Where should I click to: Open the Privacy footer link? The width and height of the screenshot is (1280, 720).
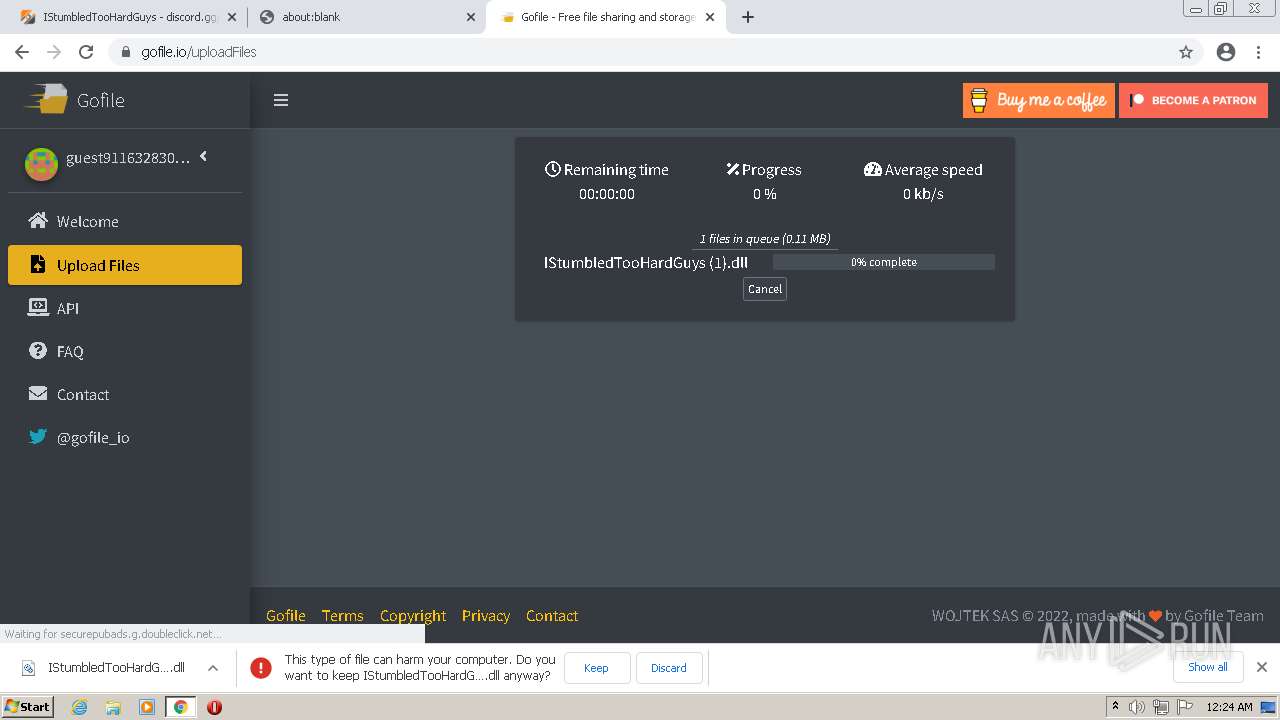pos(486,616)
